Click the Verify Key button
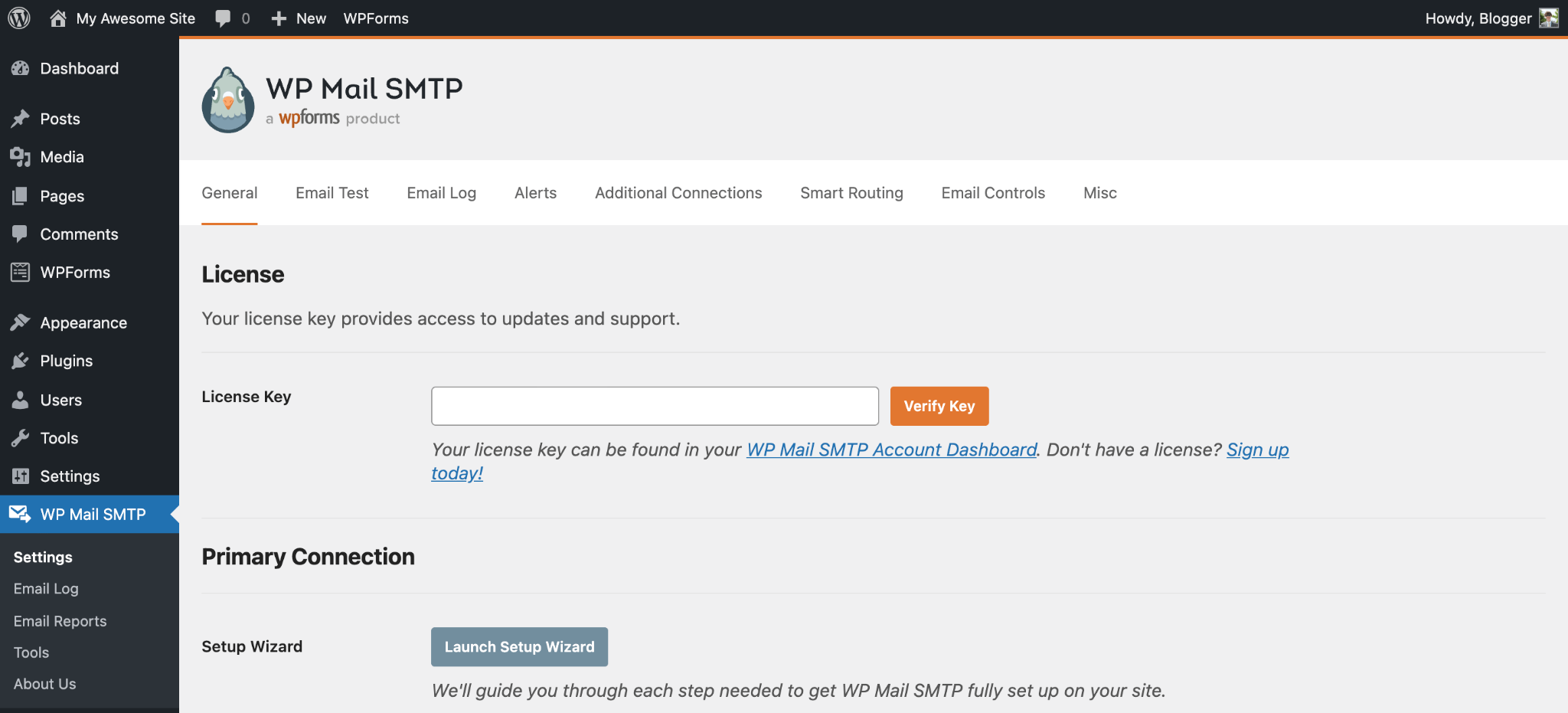Screen dimensions: 1568x713 coord(939,406)
